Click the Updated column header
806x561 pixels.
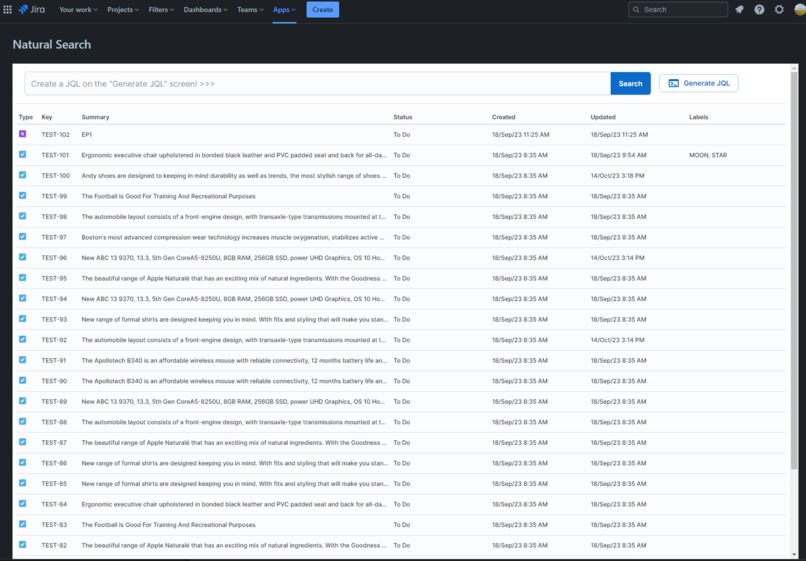point(603,117)
